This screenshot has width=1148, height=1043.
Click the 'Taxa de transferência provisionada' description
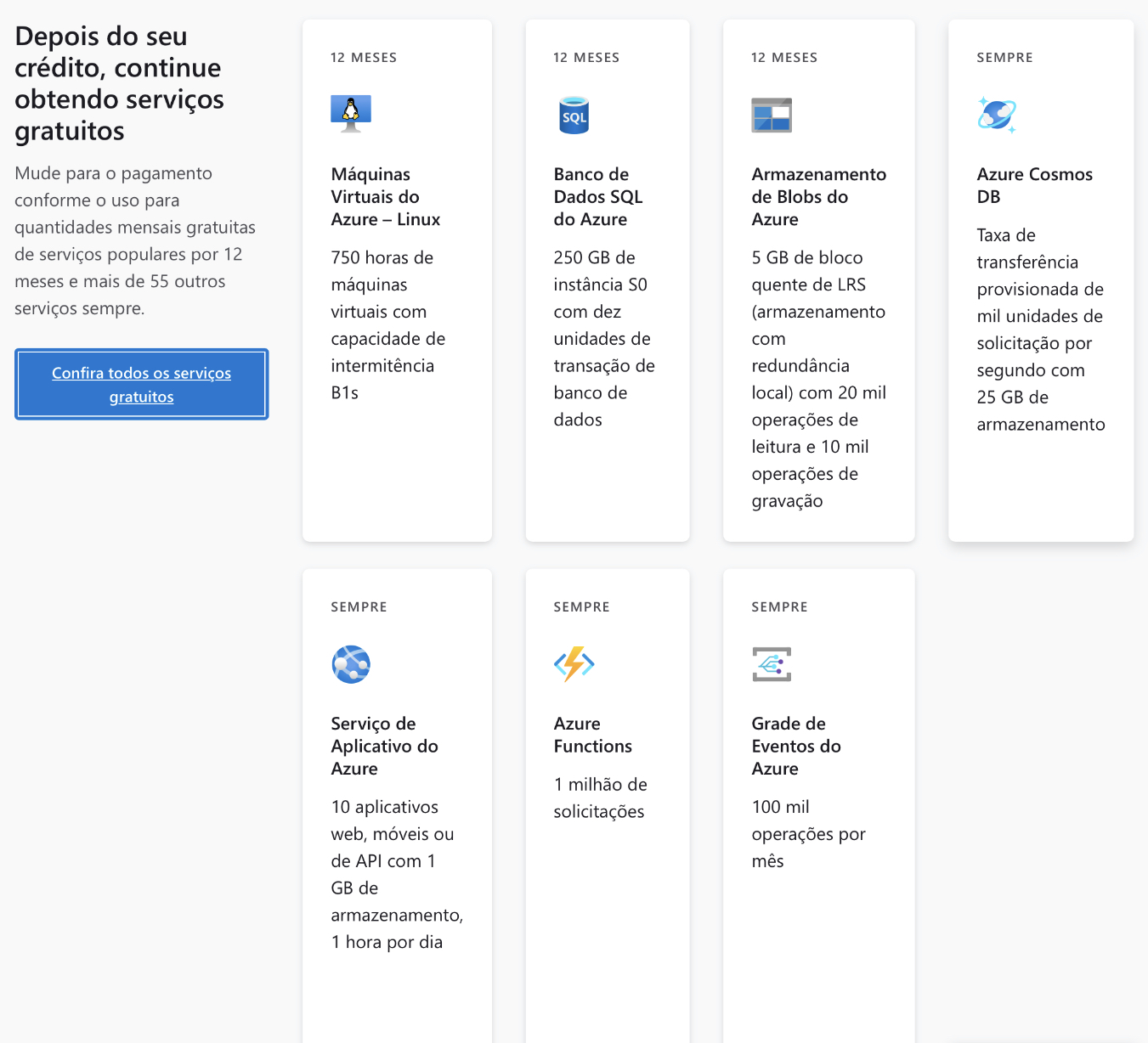point(1041,330)
